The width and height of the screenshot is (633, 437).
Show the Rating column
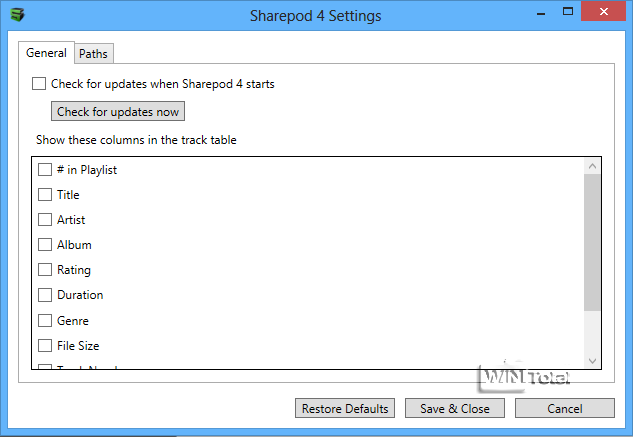coord(45,269)
